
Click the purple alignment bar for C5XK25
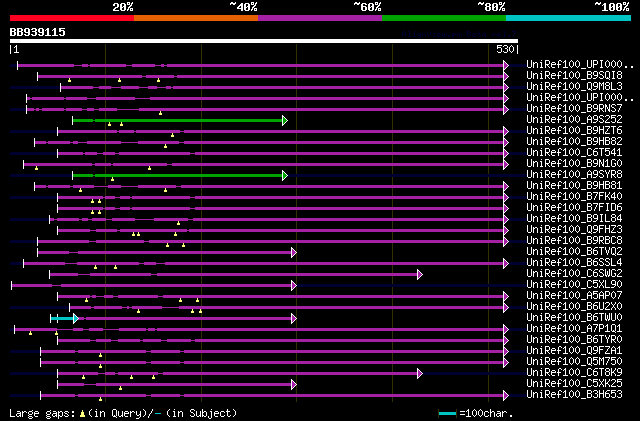[177, 385]
